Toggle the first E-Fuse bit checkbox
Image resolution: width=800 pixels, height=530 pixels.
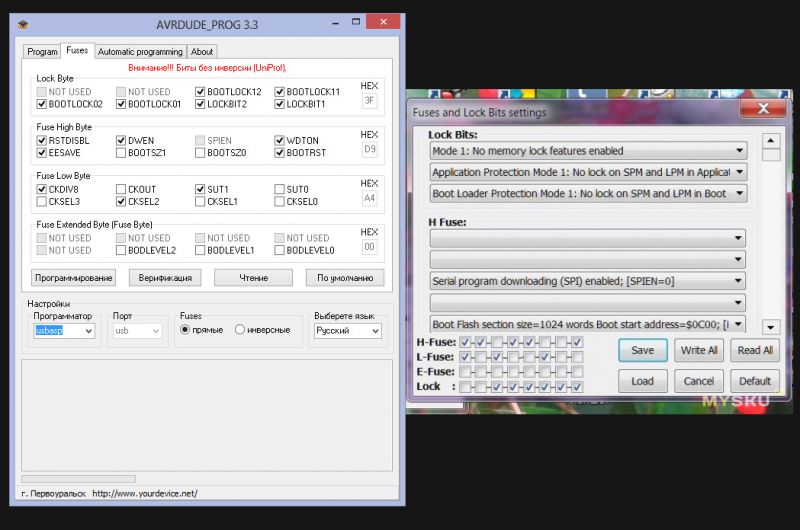pyautogui.click(x=465, y=372)
